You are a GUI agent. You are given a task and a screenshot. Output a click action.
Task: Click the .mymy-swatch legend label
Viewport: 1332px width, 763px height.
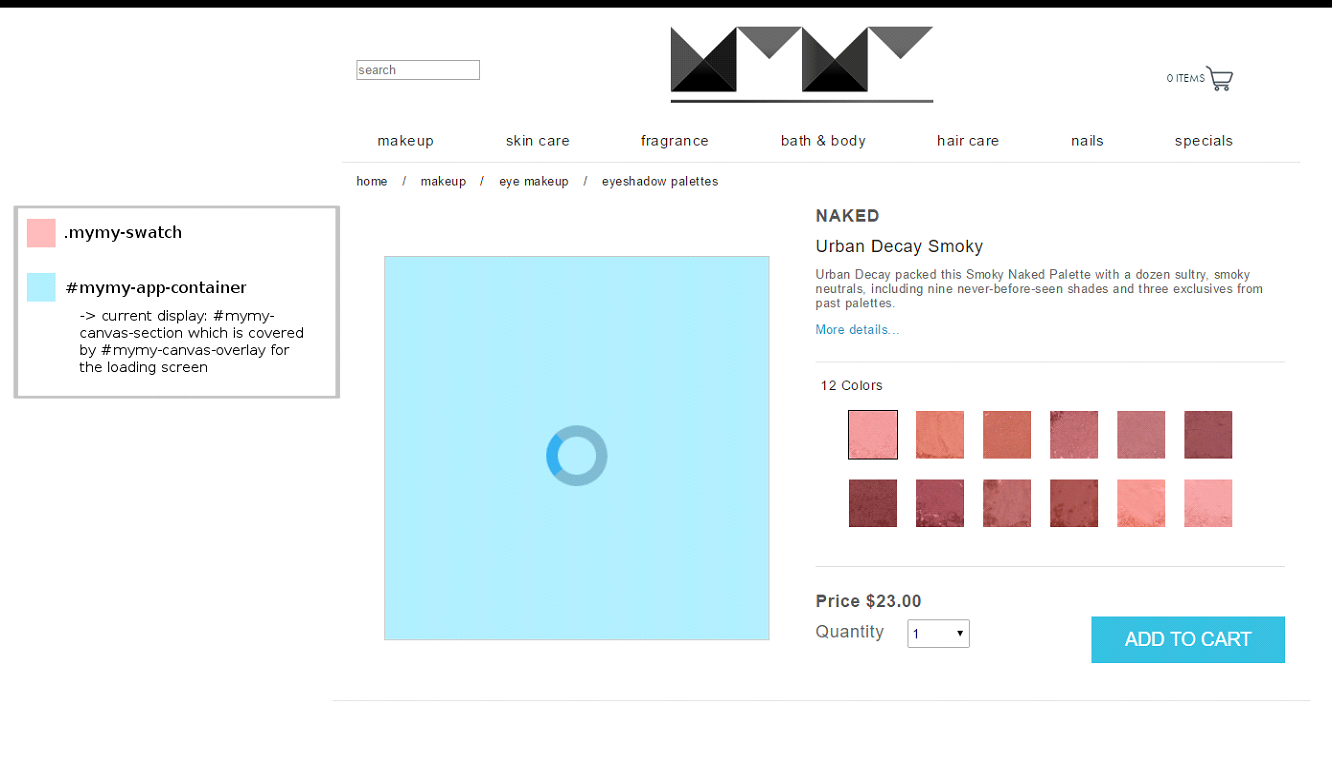(x=123, y=233)
